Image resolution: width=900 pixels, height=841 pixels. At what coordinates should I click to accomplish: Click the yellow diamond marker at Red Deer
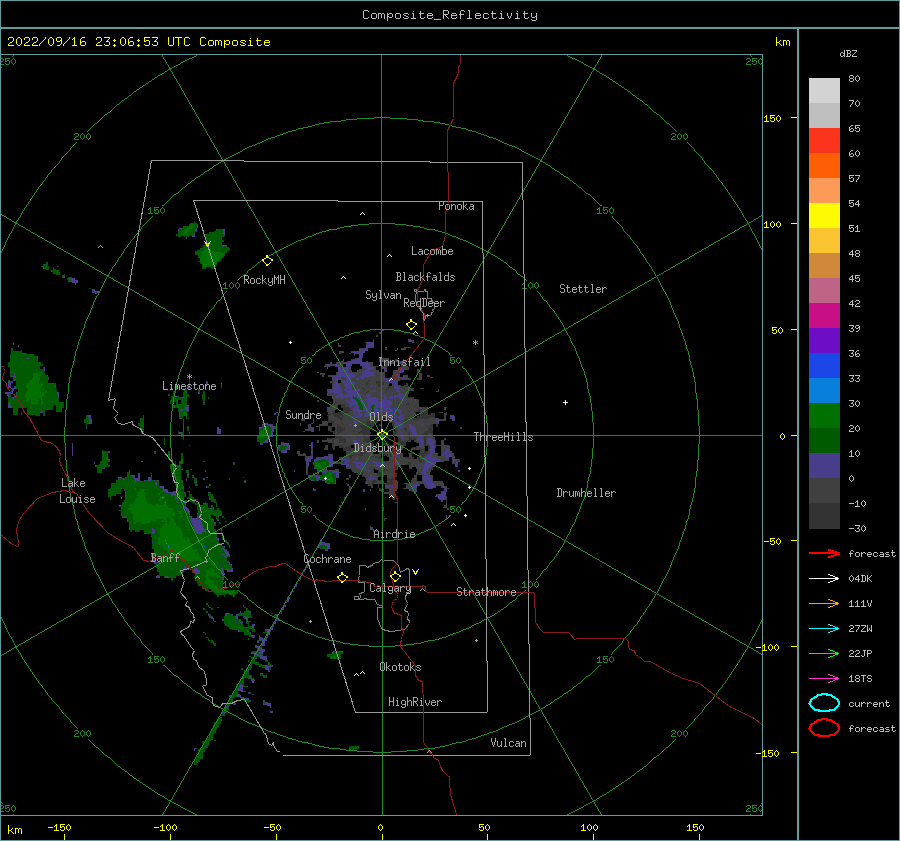(x=411, y=325)
